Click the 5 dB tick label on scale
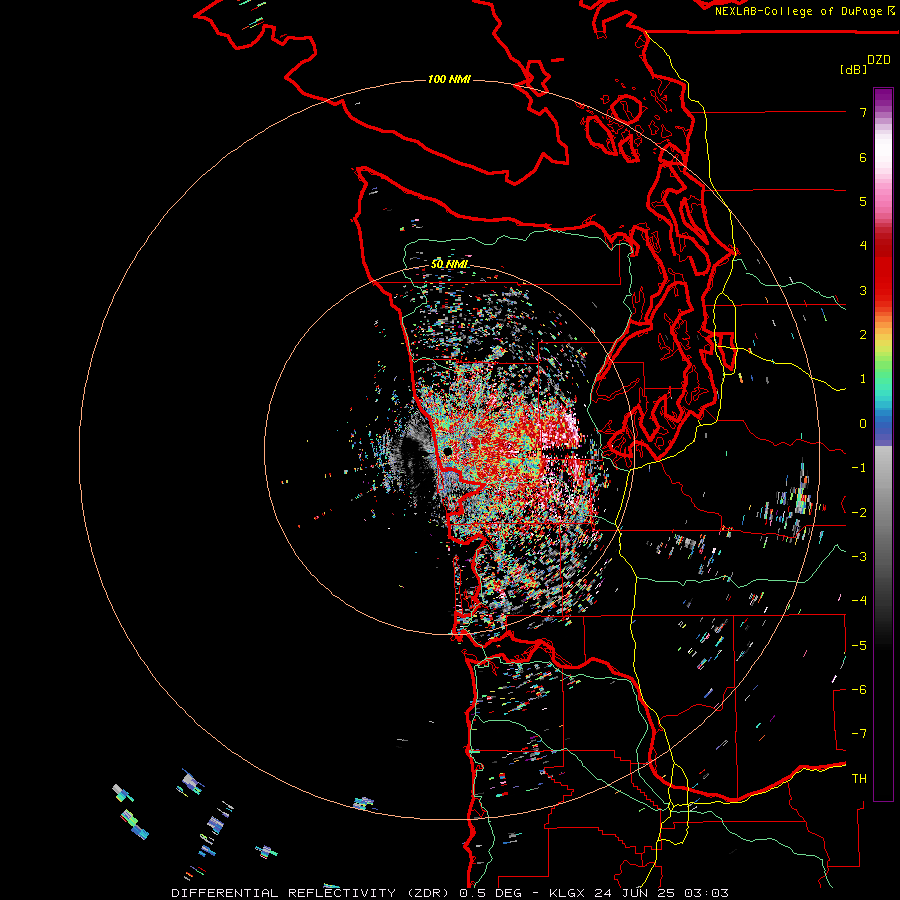This screenshot has height=900, width=900. 863,201
